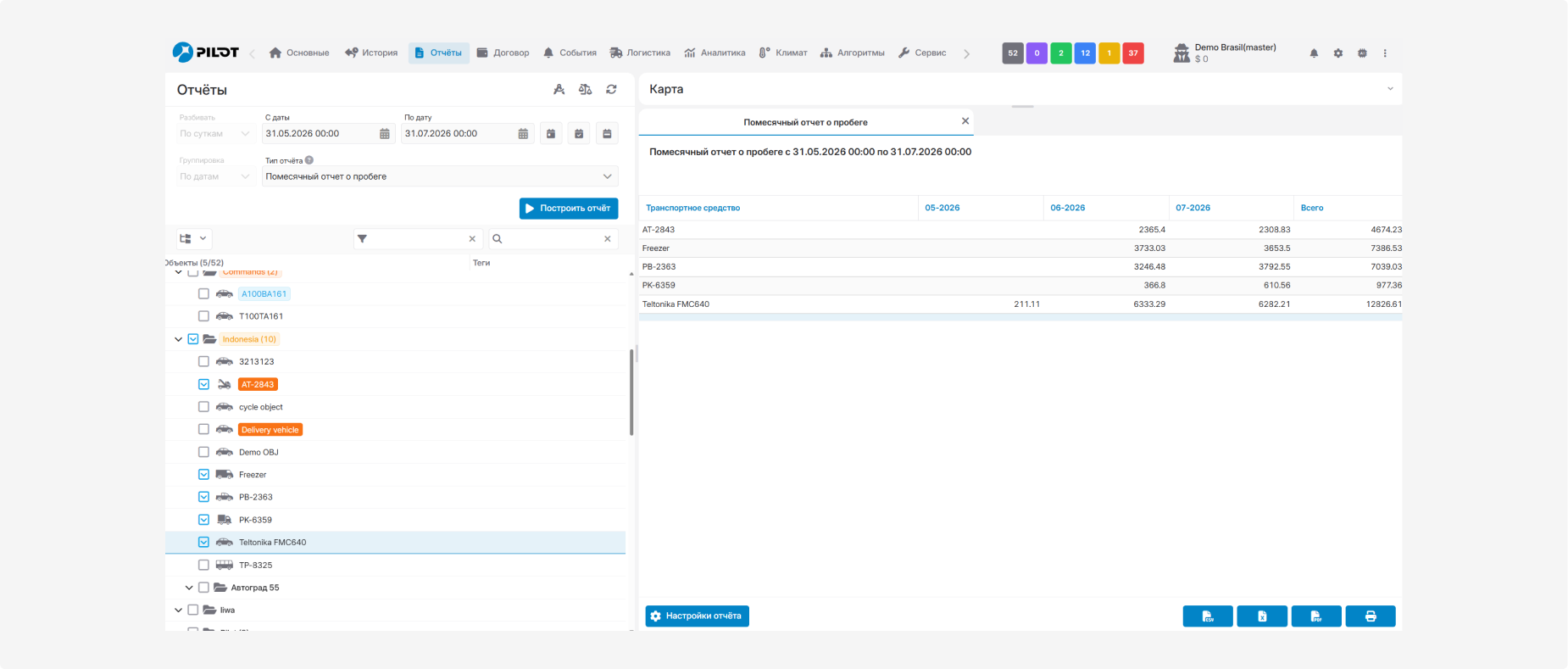Check the A100BA161 object checkbox
1568x669 pixels.
pyautogui.click(x=203, y=294)
